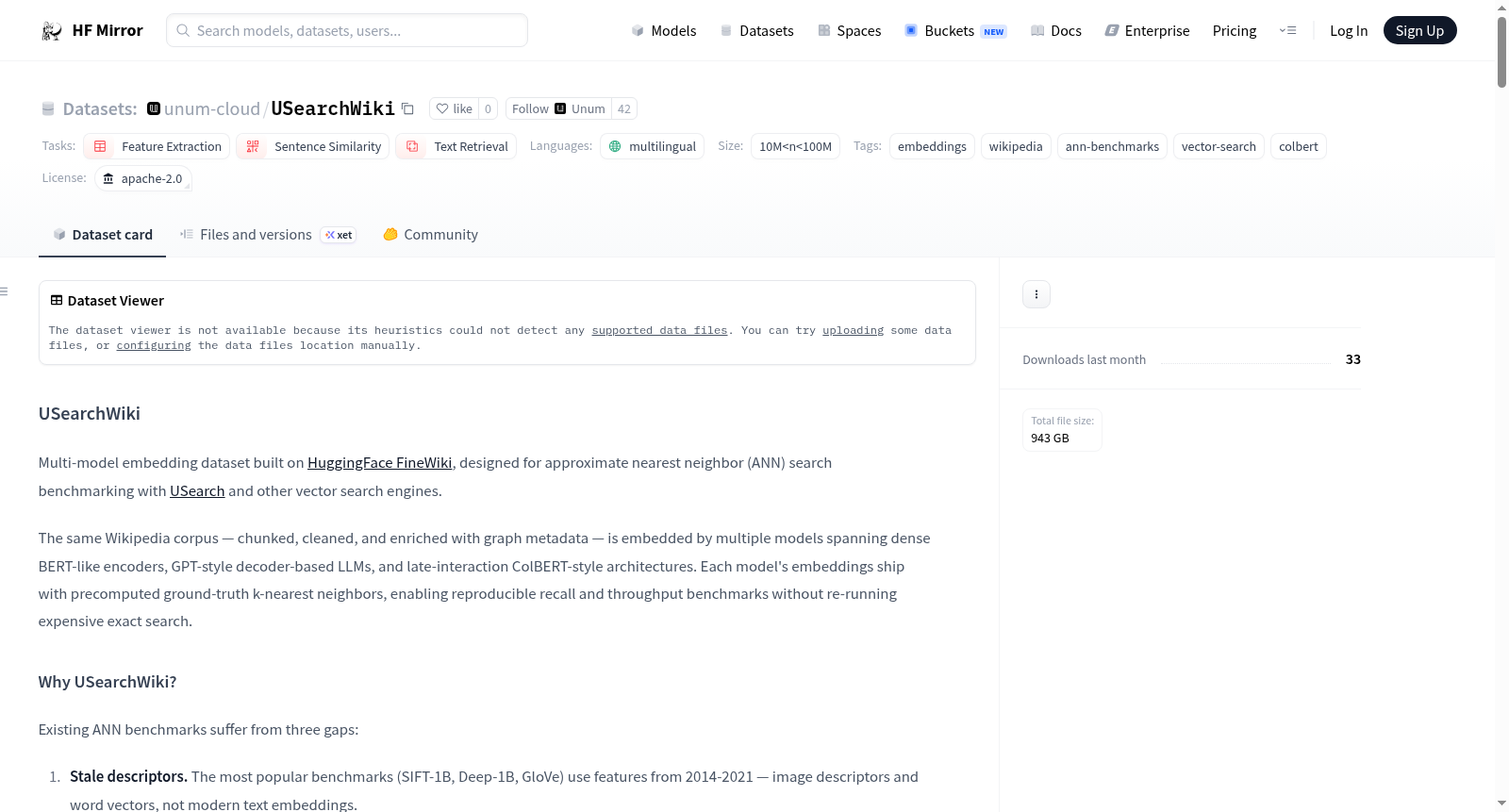Open the Feature Extraction task tag

click(157, 146)
